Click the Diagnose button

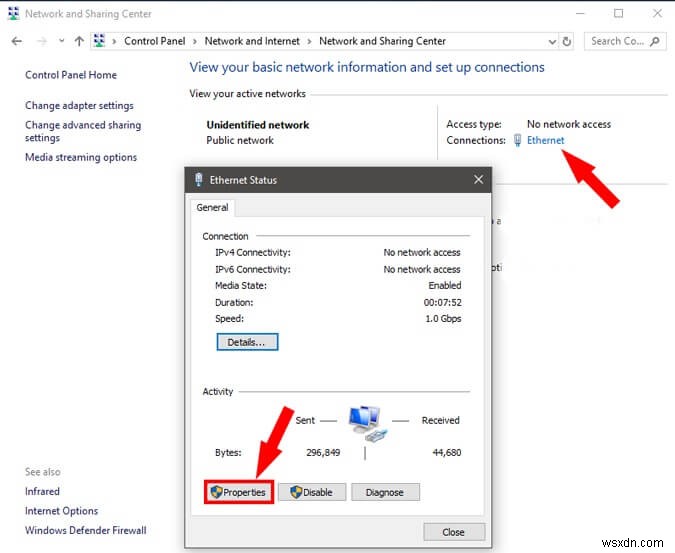[385, 492]
